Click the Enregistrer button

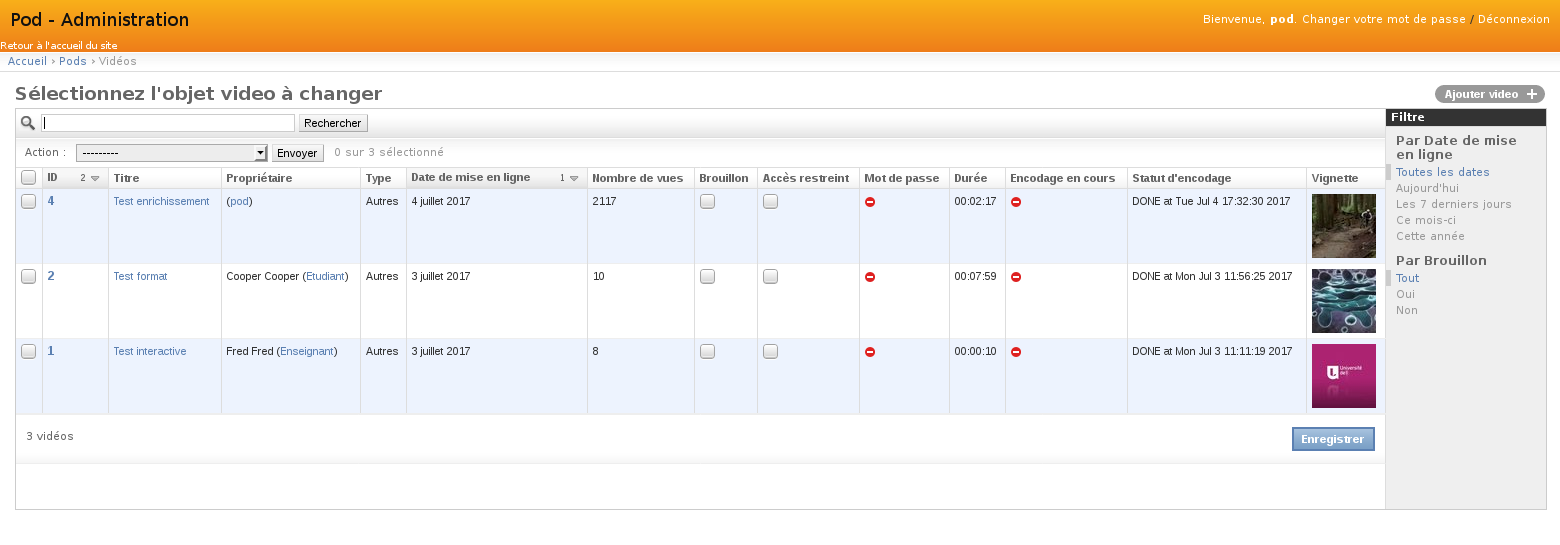pyautogui.click(x=1333, y=439)
